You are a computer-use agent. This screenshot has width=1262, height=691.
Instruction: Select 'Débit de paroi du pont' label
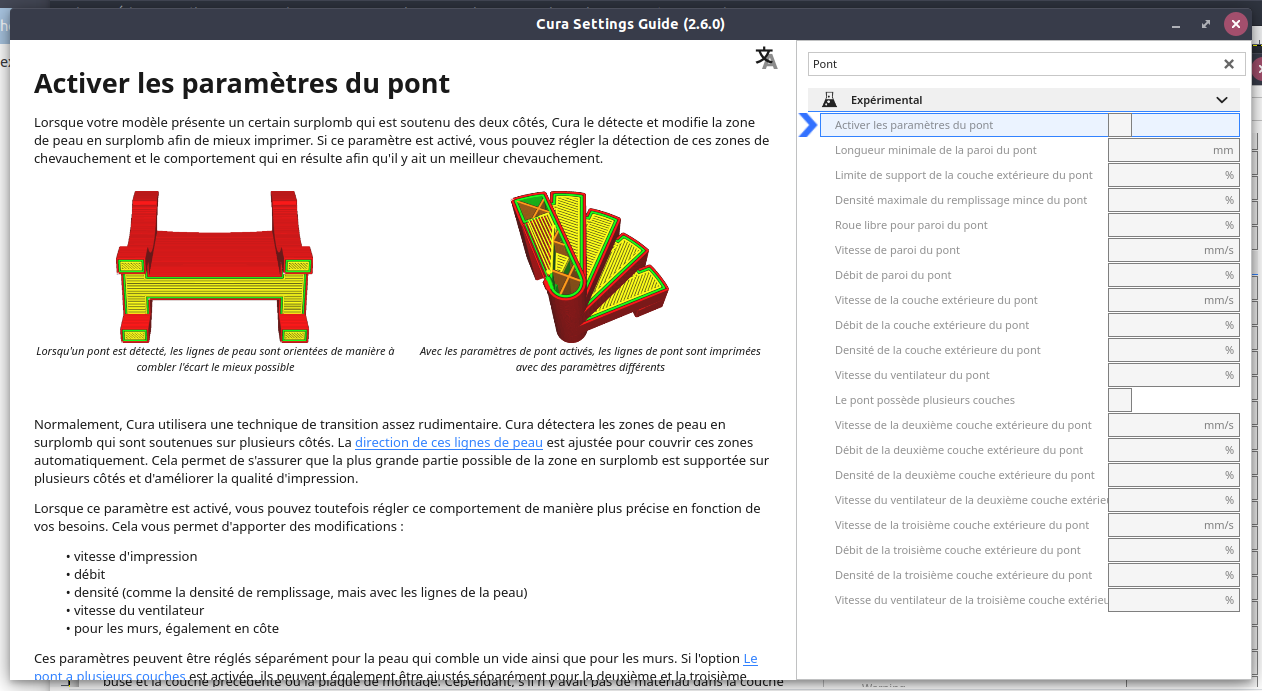click(x=893, y=275)
